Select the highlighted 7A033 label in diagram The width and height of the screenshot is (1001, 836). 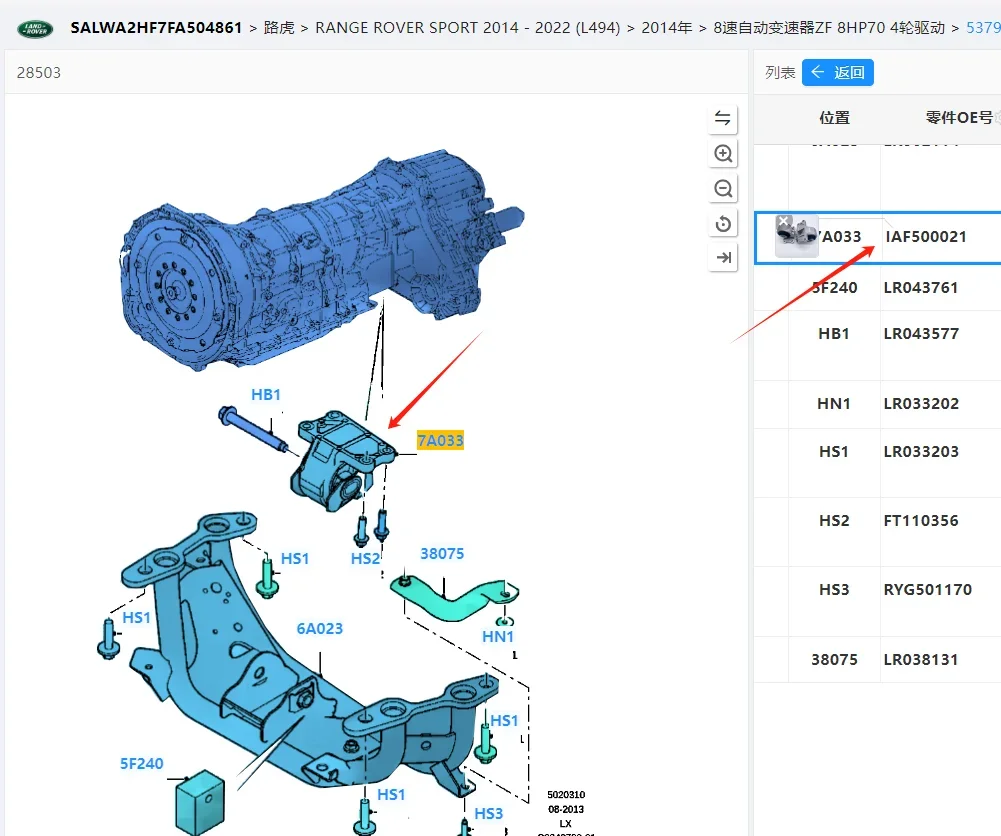click(440, 440)
